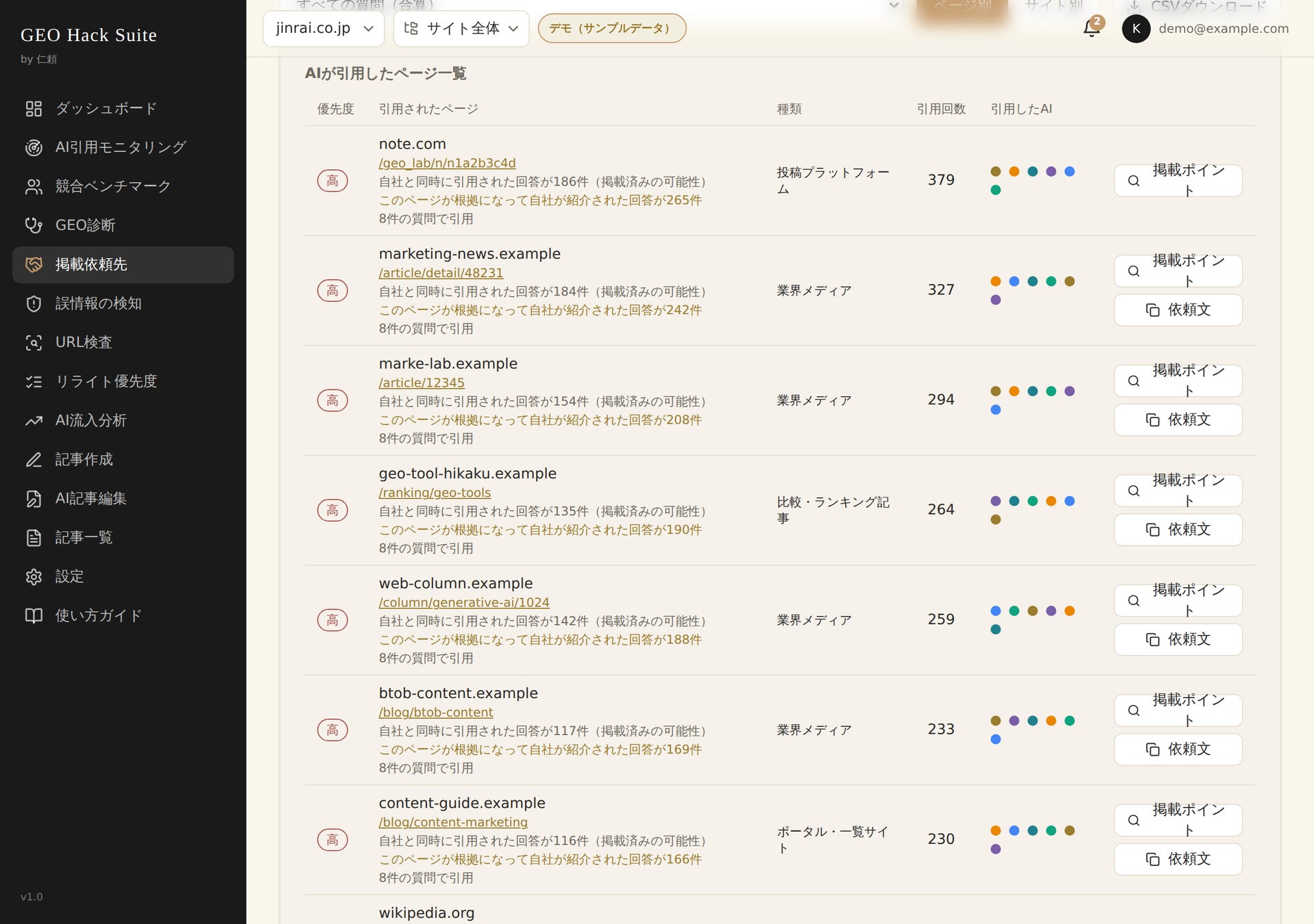
Task: Click 掲載ポイント for marketing-news.example
Action: (1178, 271)
